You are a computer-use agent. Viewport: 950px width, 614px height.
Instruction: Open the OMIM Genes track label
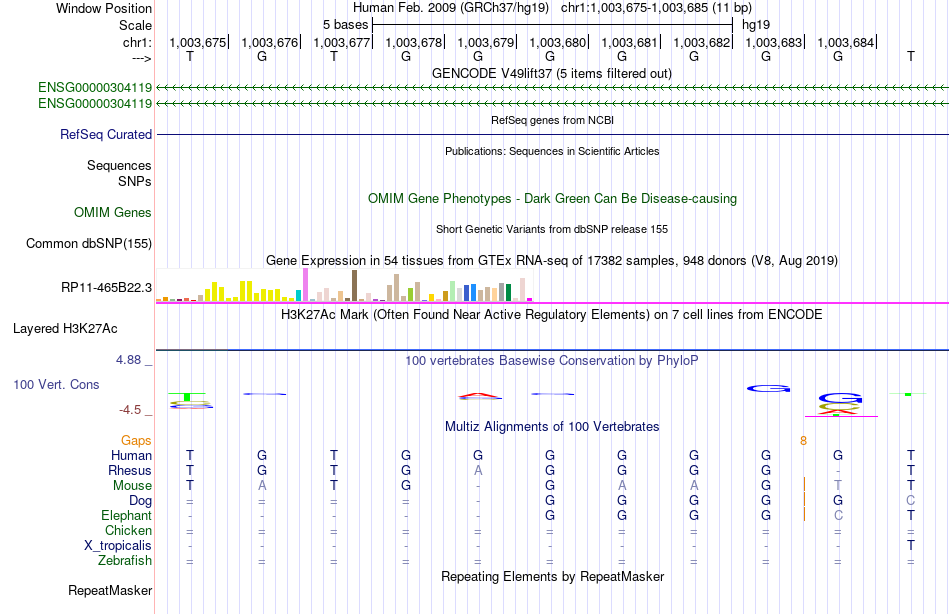(x=113, y=212)
